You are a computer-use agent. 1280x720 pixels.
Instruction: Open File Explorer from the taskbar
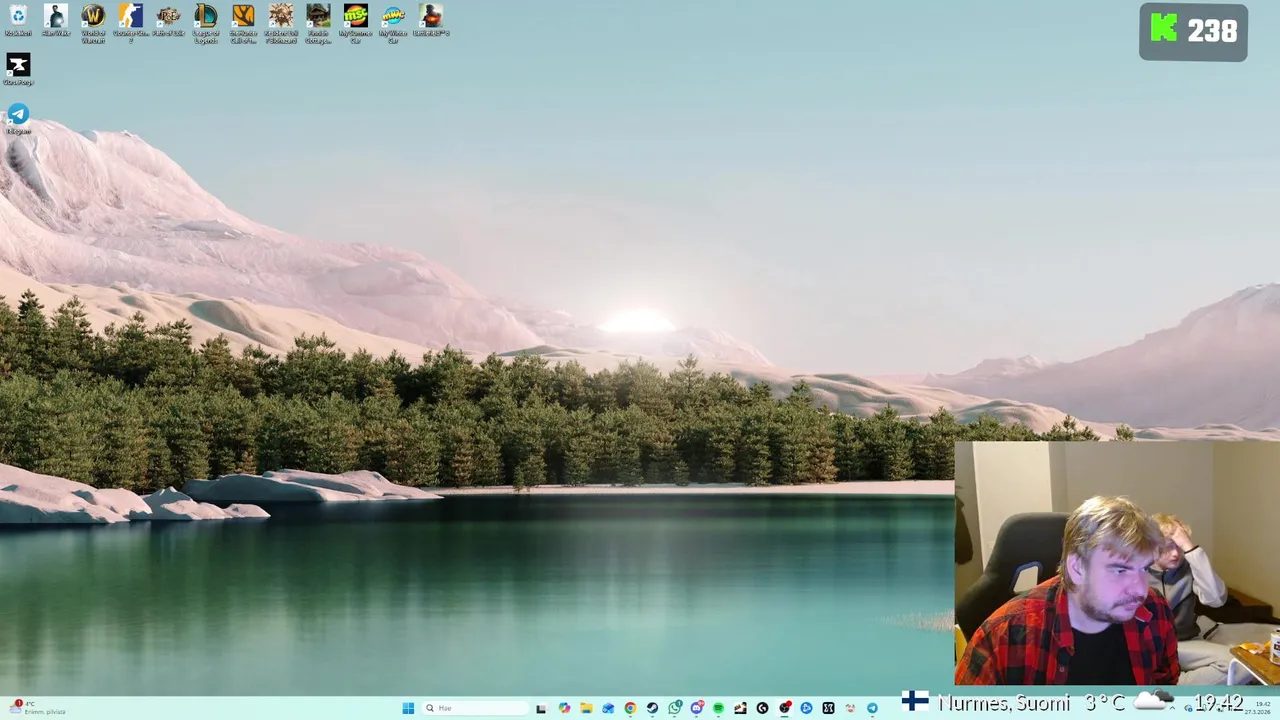[586, 708]
